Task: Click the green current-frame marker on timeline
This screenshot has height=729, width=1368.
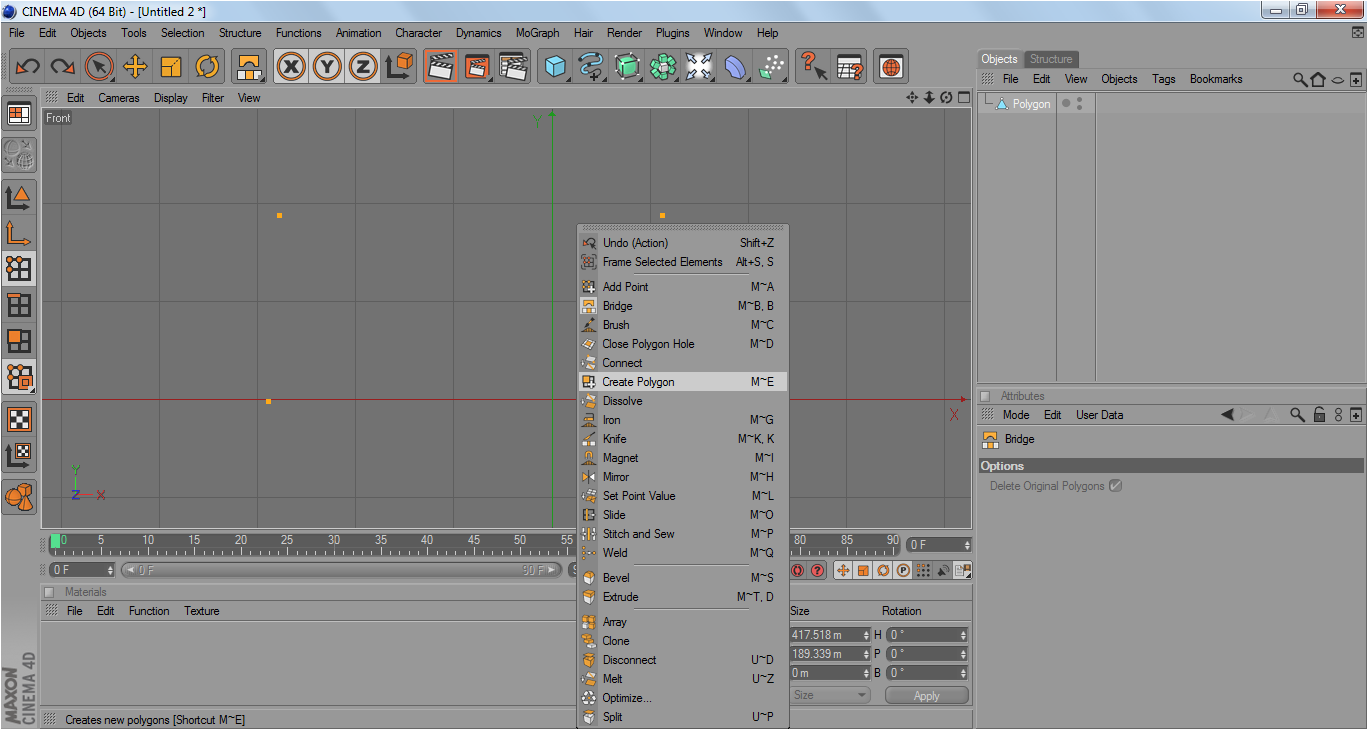Action: coord(56,542)
